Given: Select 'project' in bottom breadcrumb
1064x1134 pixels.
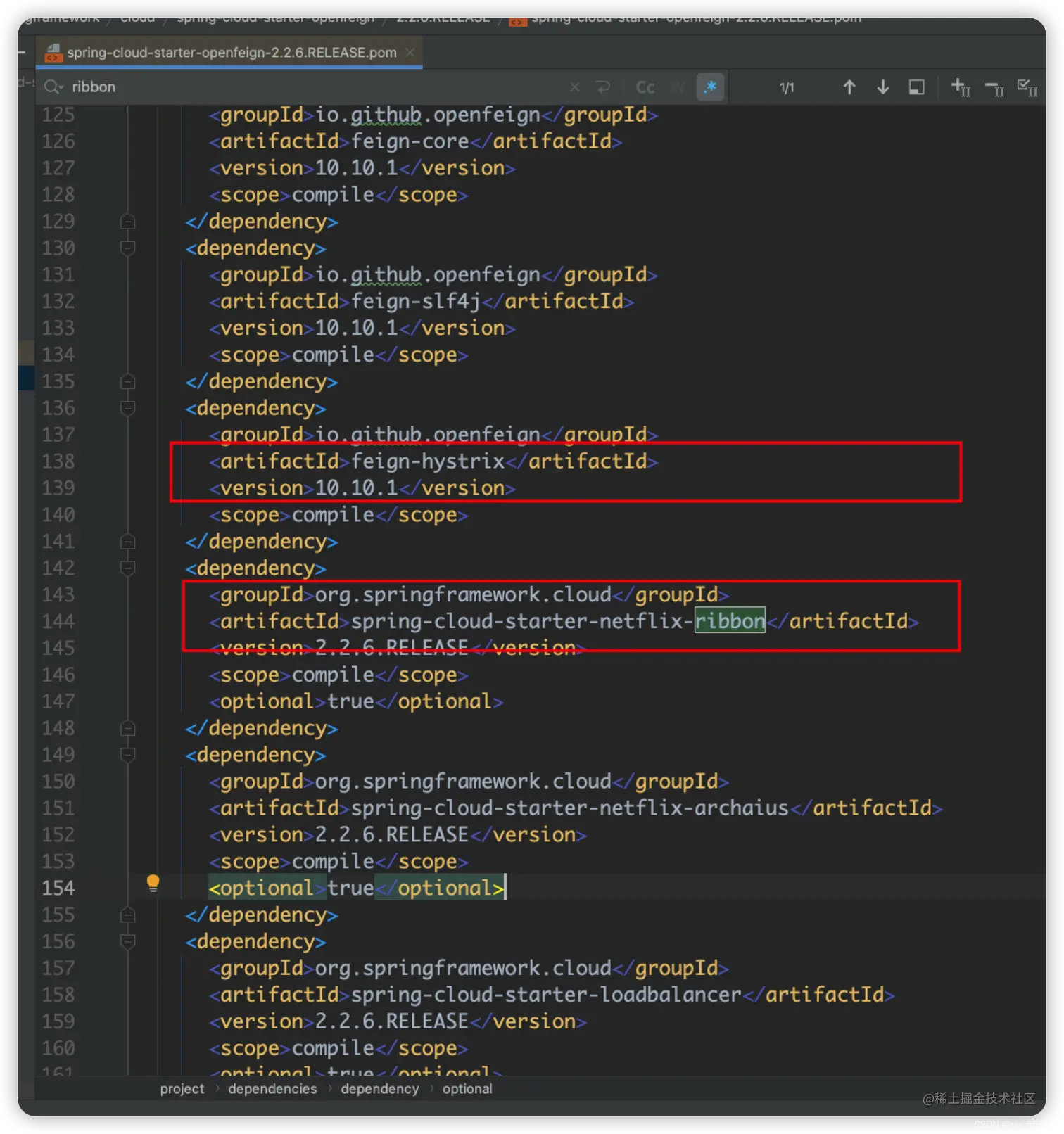Looking at the screenshot, I should tap(182, 1089).
